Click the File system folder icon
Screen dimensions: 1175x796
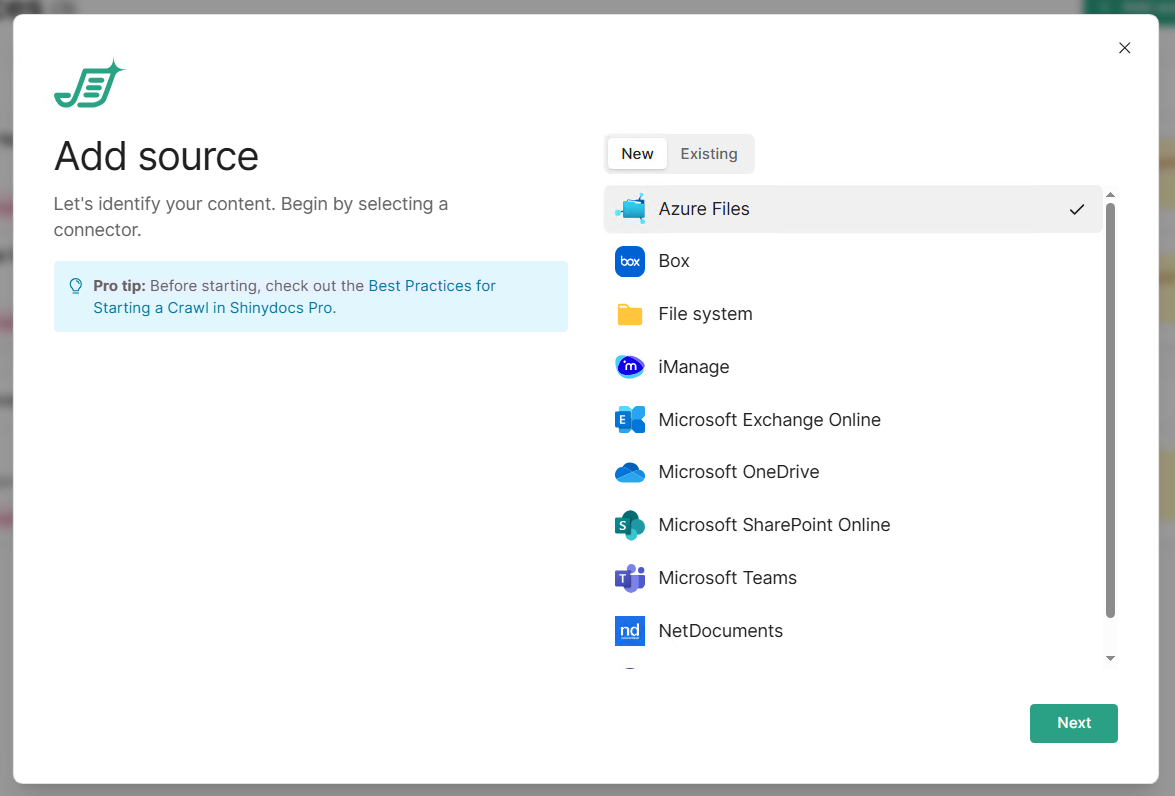click(x=630, y=315)
